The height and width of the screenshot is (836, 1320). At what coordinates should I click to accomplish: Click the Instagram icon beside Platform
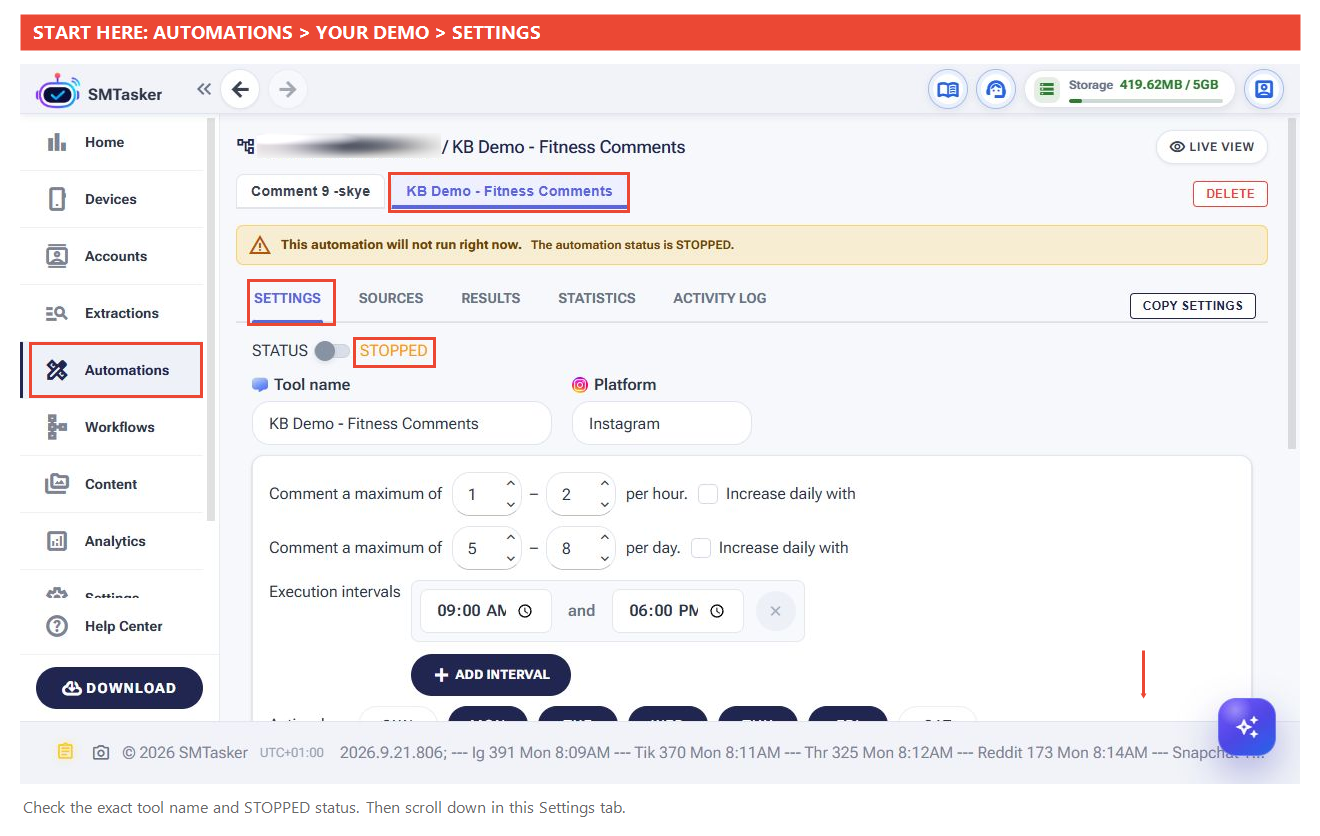pos(580,385)
